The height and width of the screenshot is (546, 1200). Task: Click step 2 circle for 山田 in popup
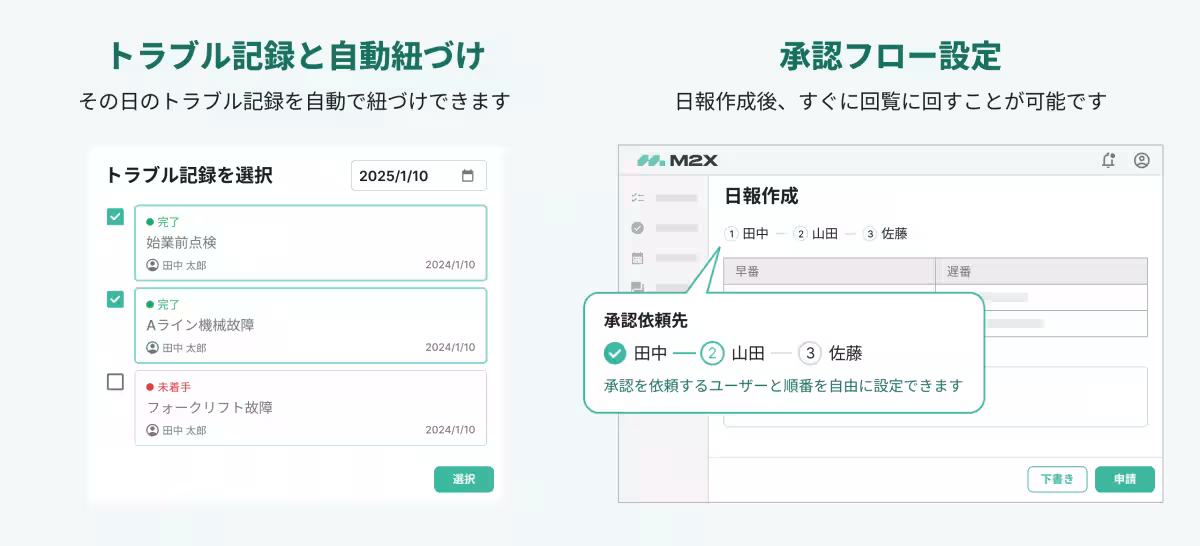712,353
